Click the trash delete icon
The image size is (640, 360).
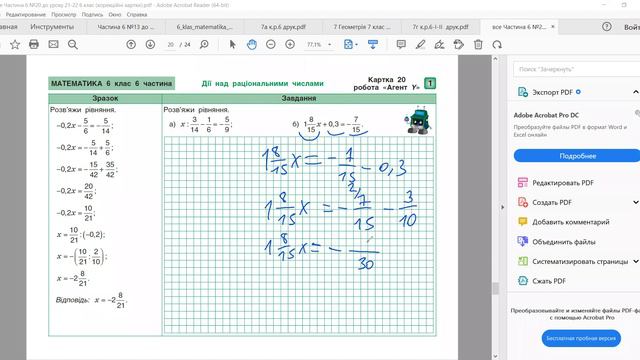[478, 44]
